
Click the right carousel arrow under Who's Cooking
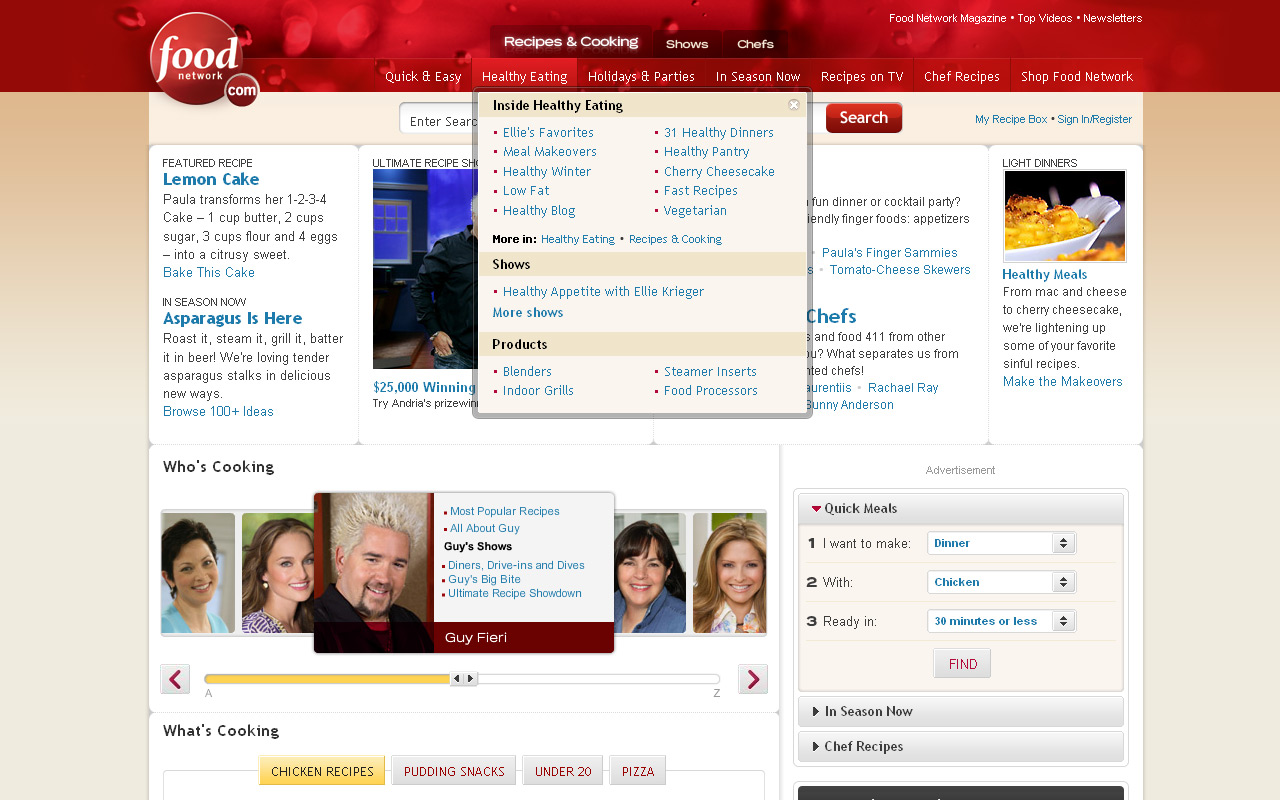(x=752, y=679)
